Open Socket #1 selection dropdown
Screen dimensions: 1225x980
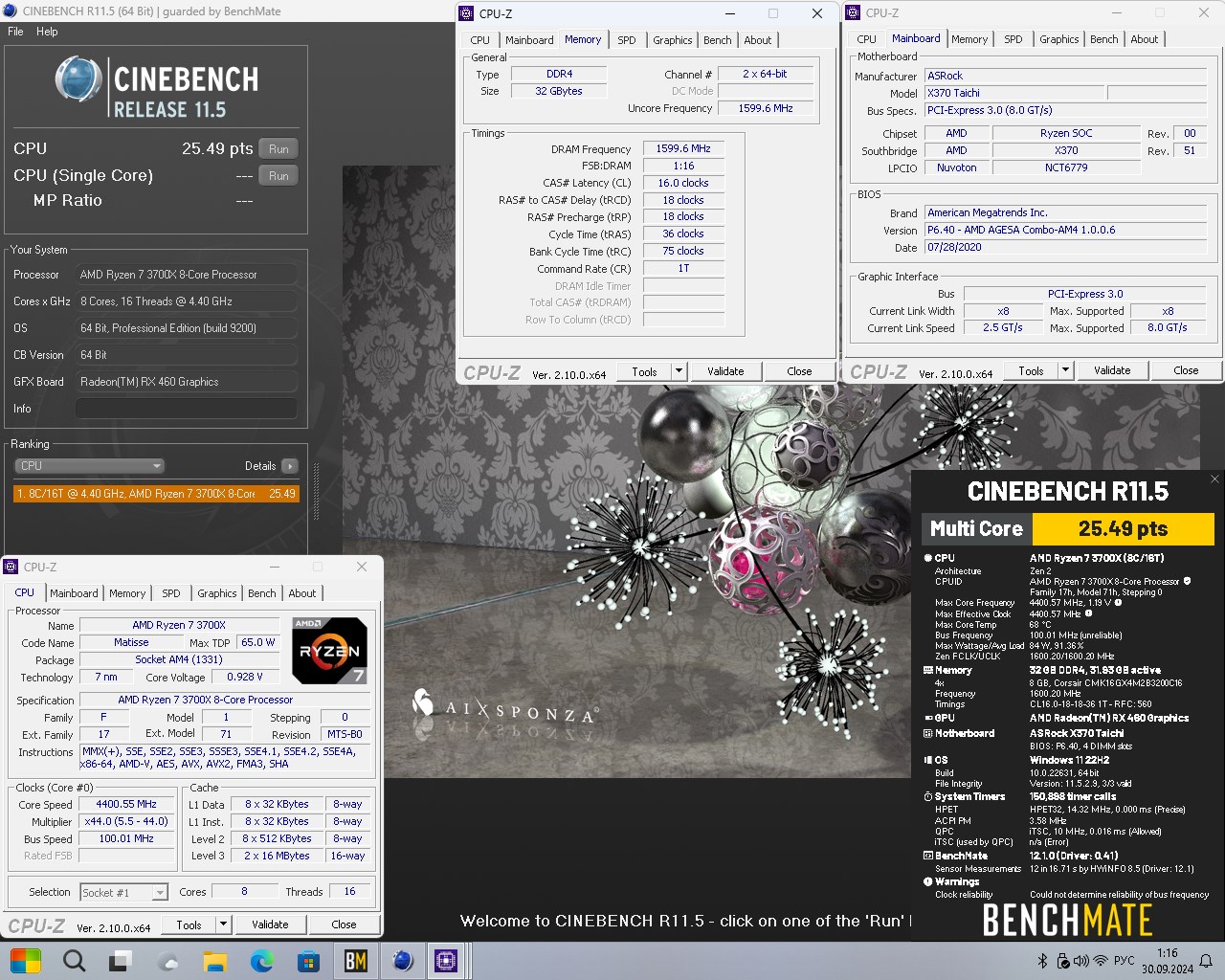(x=124, y=892)
